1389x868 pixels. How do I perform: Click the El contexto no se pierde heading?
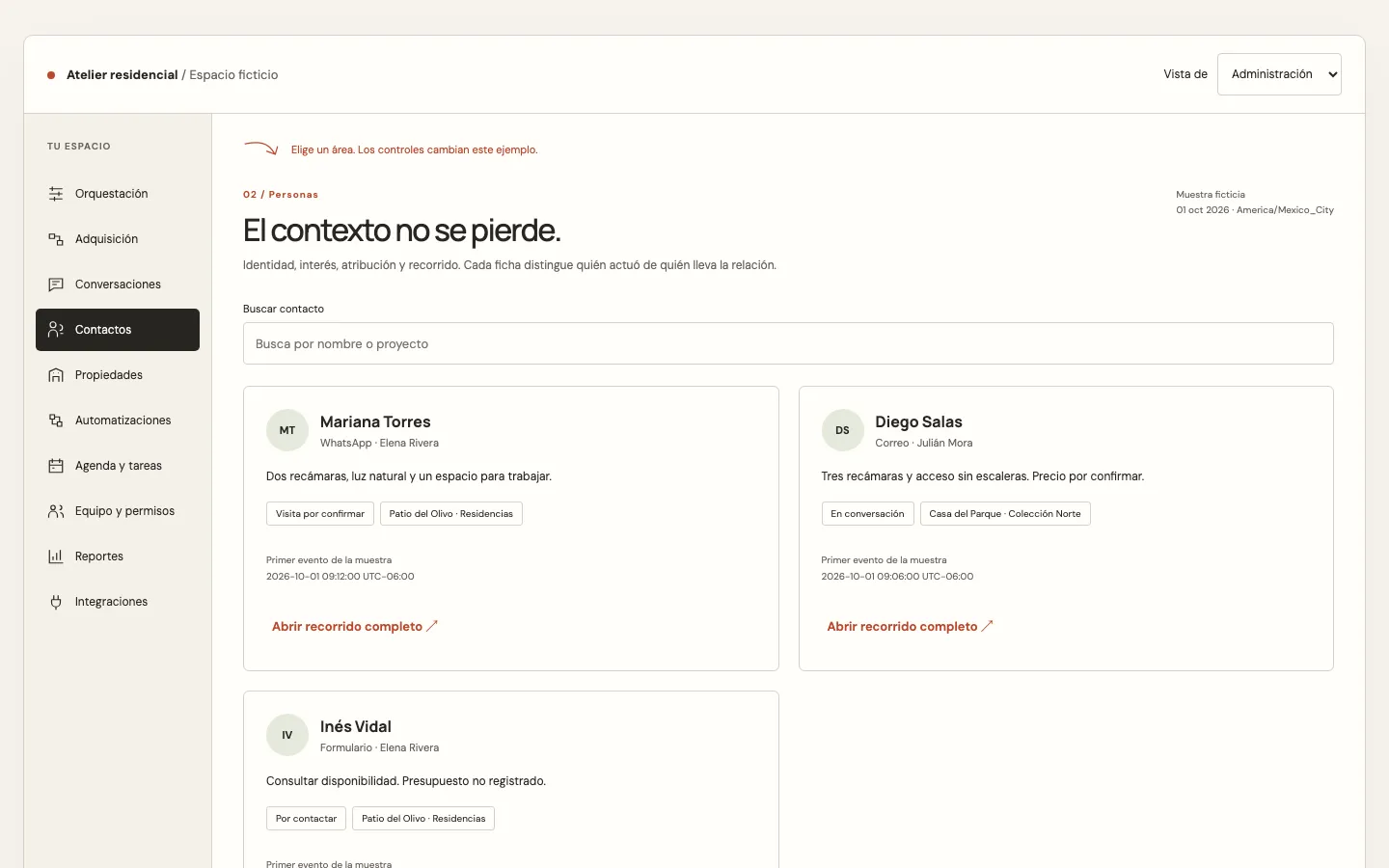401,231
